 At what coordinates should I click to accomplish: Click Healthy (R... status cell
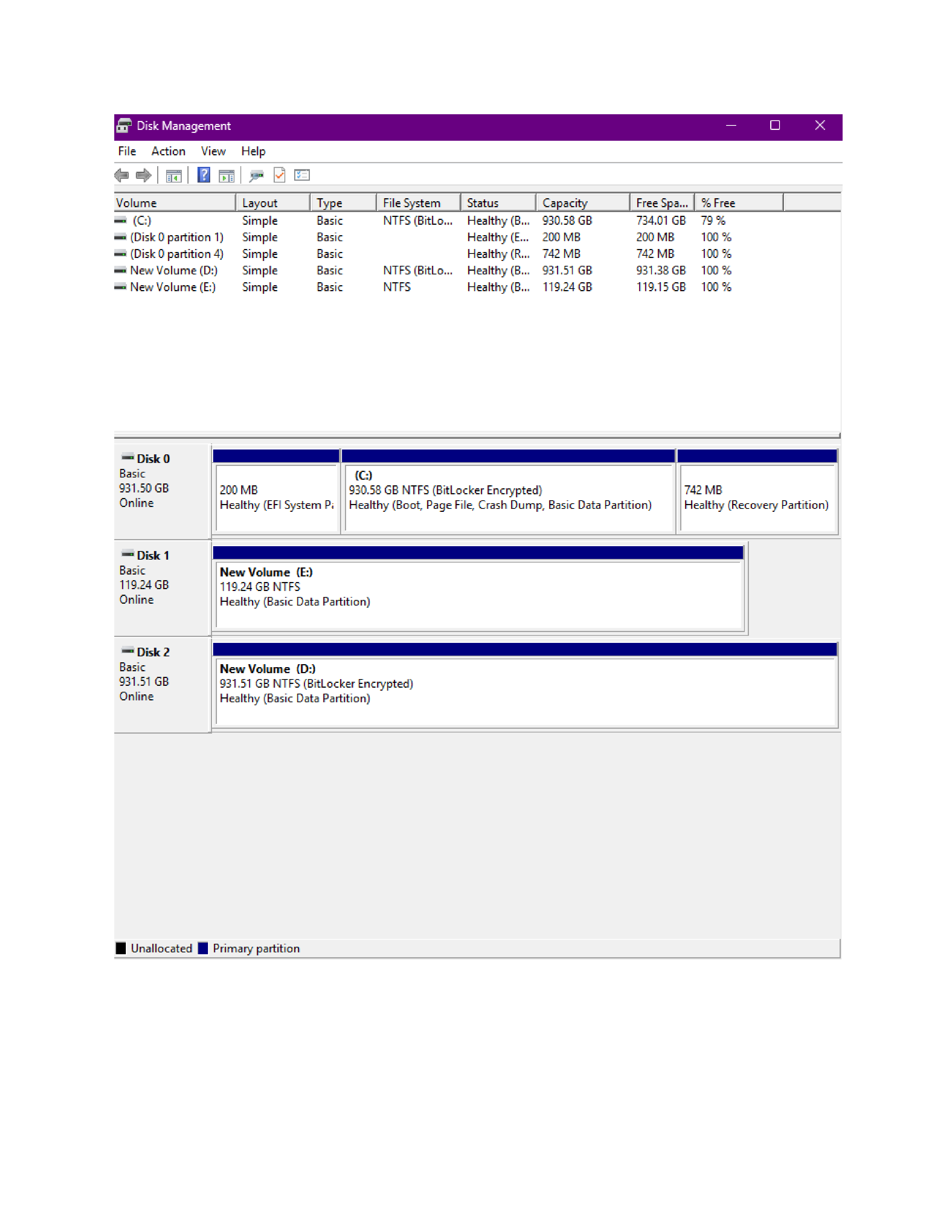coord(498,254)
